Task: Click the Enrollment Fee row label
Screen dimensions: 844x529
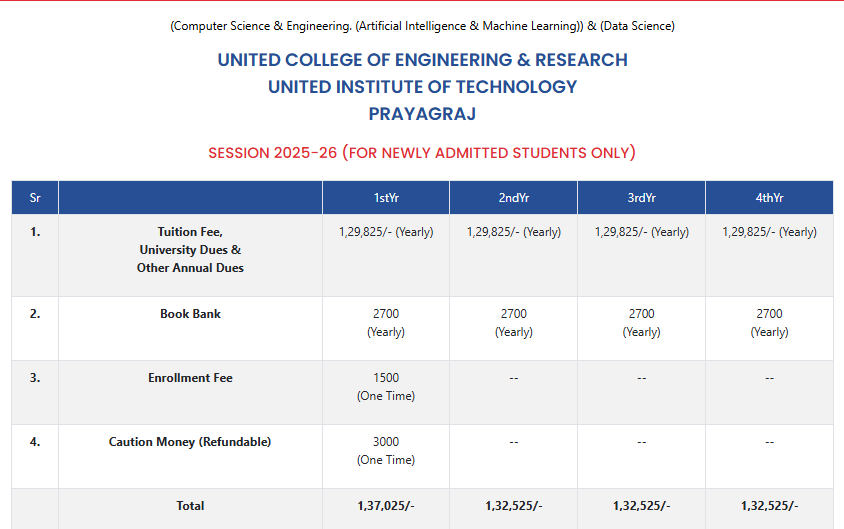Action: click(190, 378)
